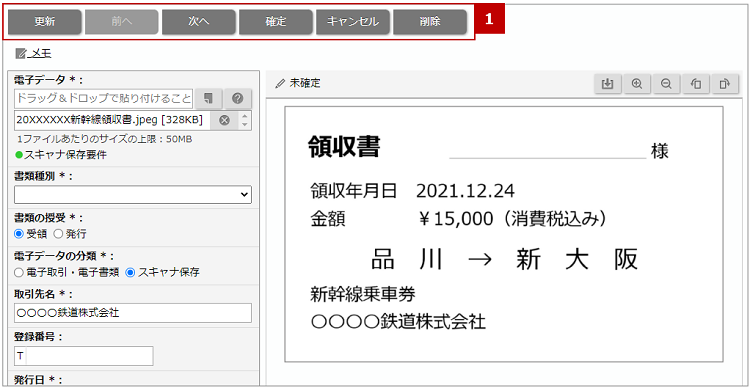Click the pencil icon next to 未確定
This screenshot has width=750, height=388.
tap(280, 84)
